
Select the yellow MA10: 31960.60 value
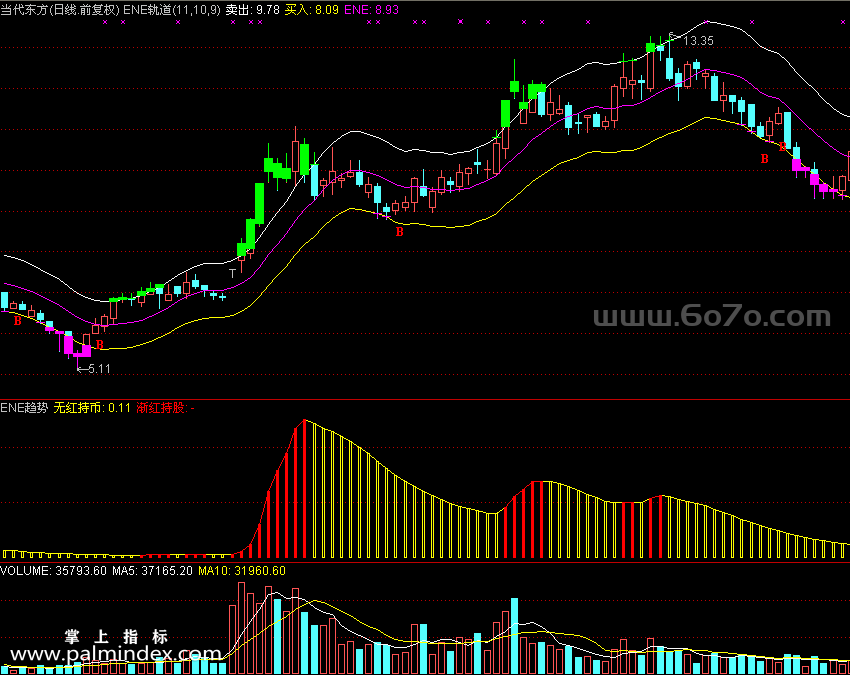(242, 571)
